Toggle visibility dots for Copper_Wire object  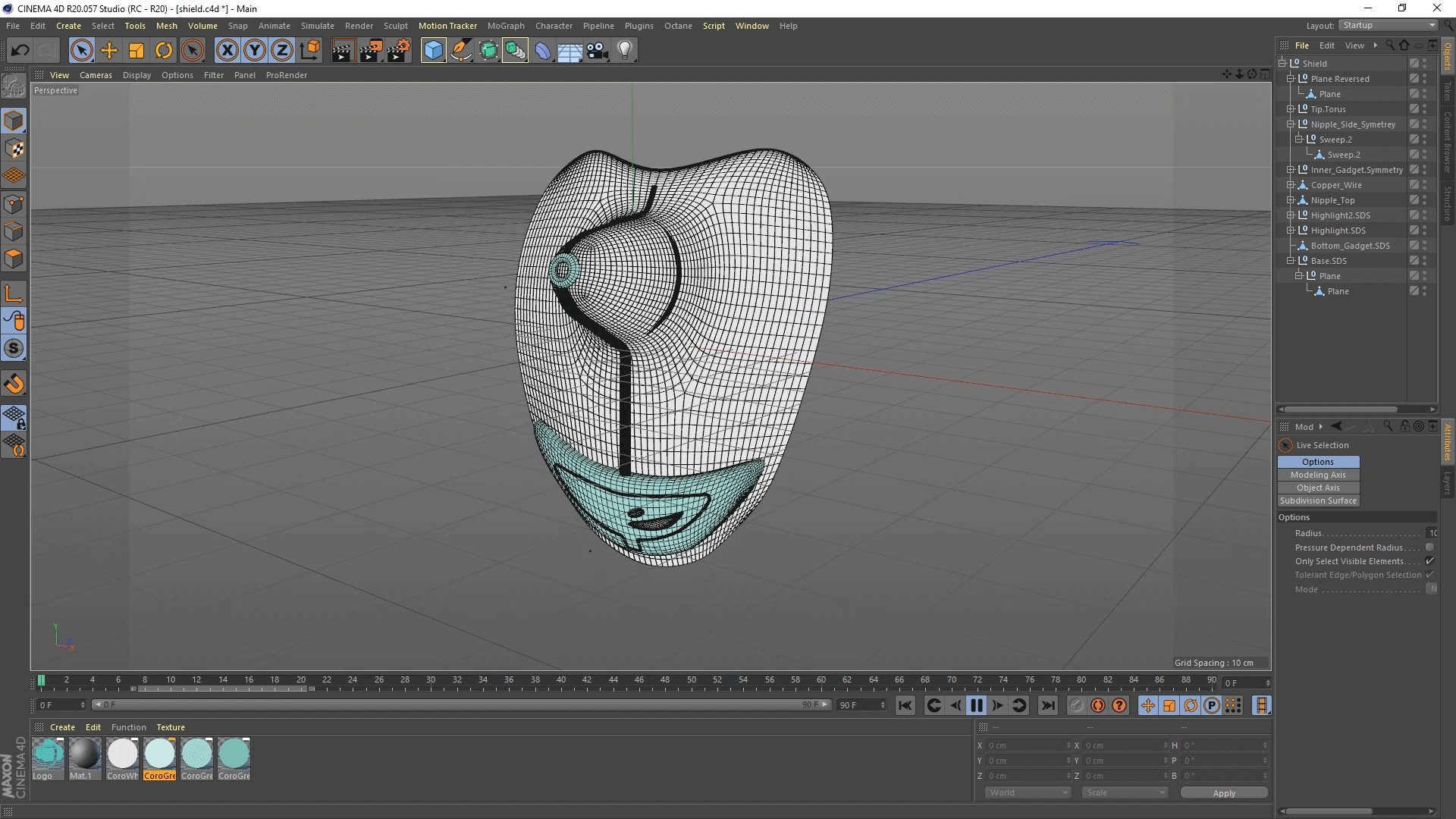coord(1425,185)
